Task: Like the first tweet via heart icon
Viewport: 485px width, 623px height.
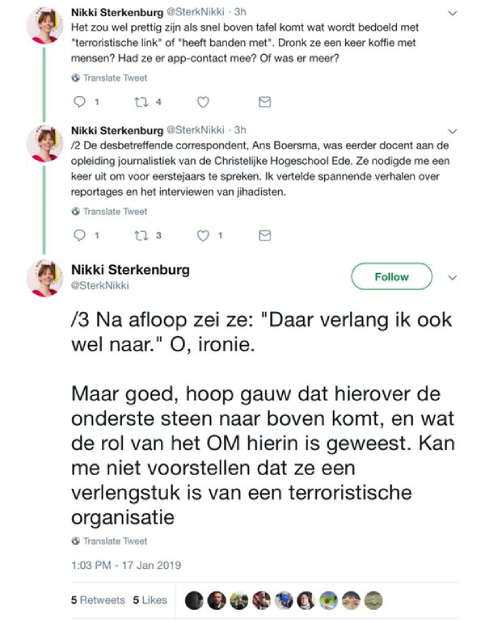Action: pos(203,102)
